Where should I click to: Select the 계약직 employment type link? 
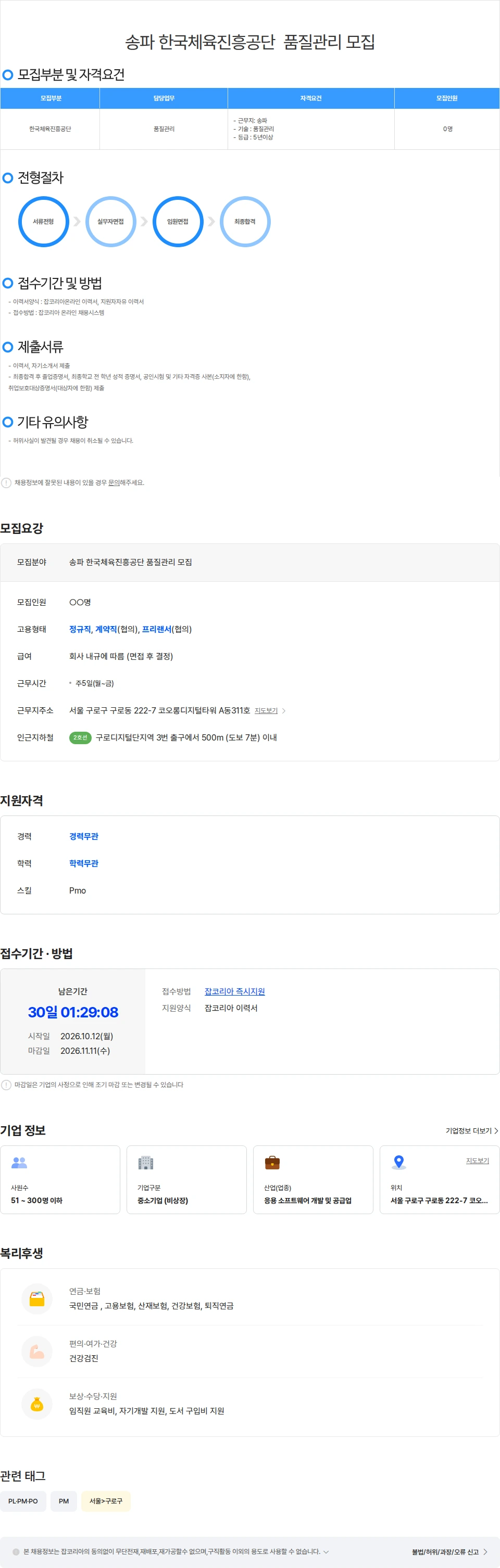[106, 629]
